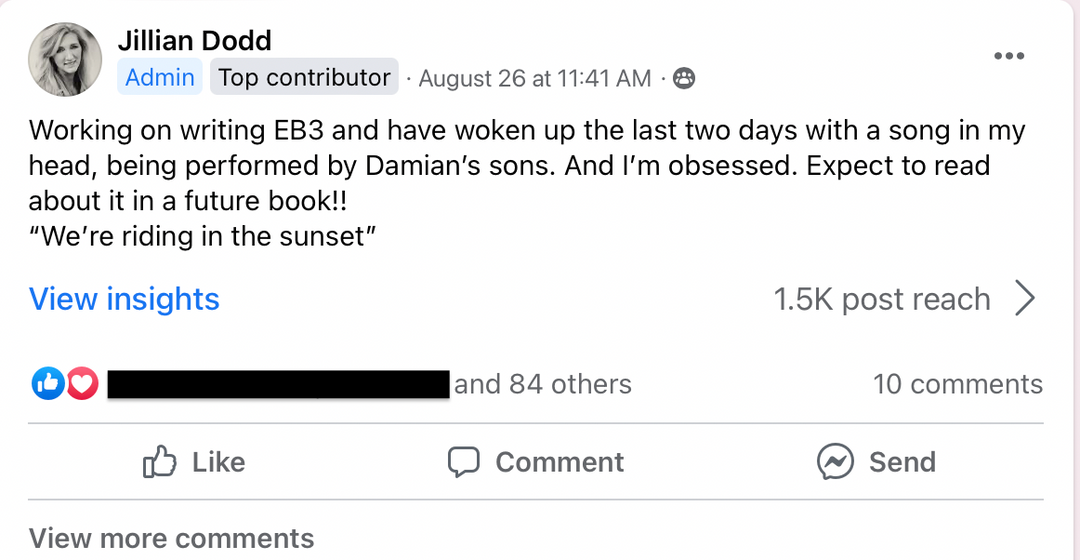
Task: Expand View more comments
Action: pos(171,539)
